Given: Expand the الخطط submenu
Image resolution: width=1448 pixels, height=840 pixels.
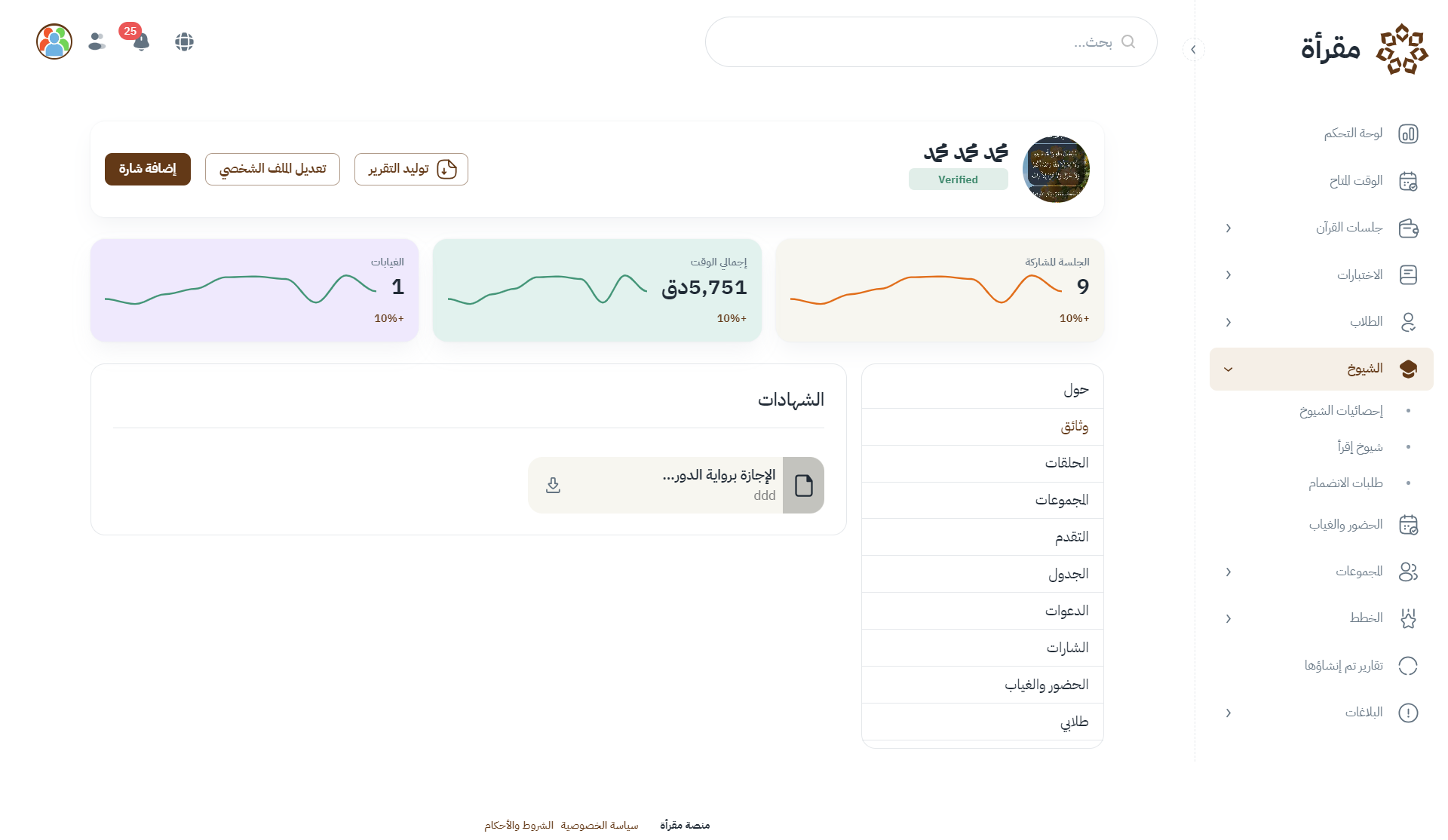Looking at the screenshot, I should tap(1229, 619).
